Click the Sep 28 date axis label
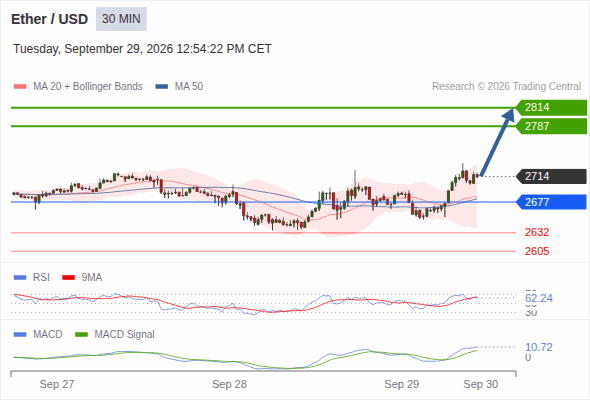 pyautogui.click(x=229, y=384)
